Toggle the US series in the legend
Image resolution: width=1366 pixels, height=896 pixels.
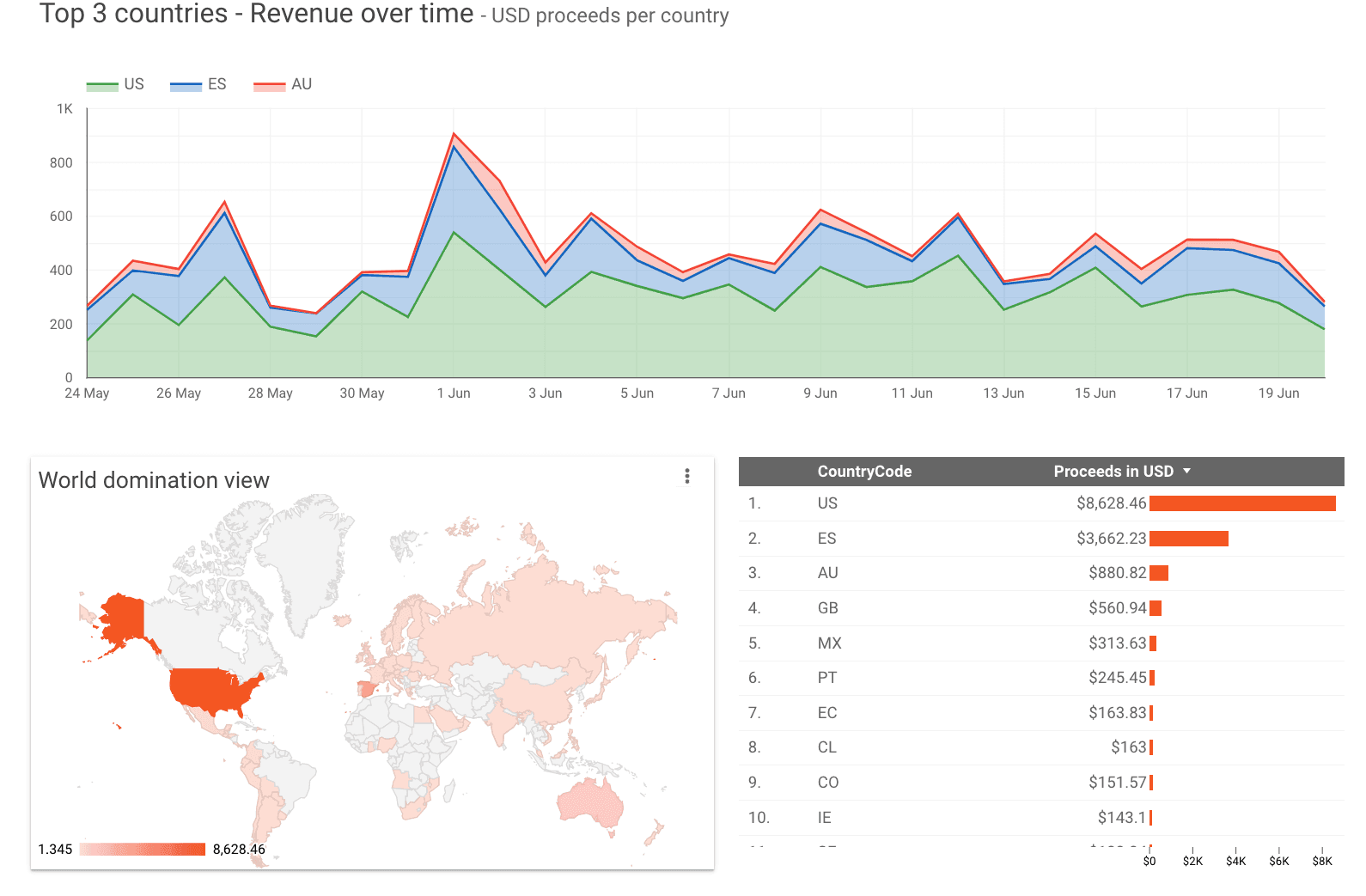pyautogui.click(x=115, y=84)
